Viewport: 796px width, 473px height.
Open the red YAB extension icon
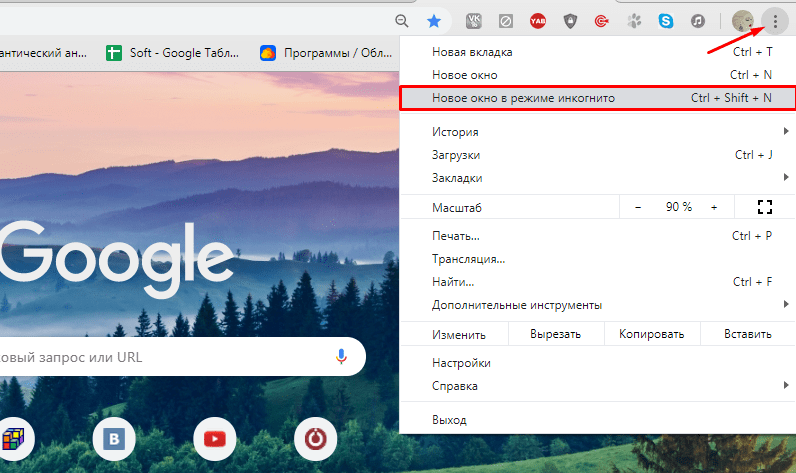tap(537, 20)
